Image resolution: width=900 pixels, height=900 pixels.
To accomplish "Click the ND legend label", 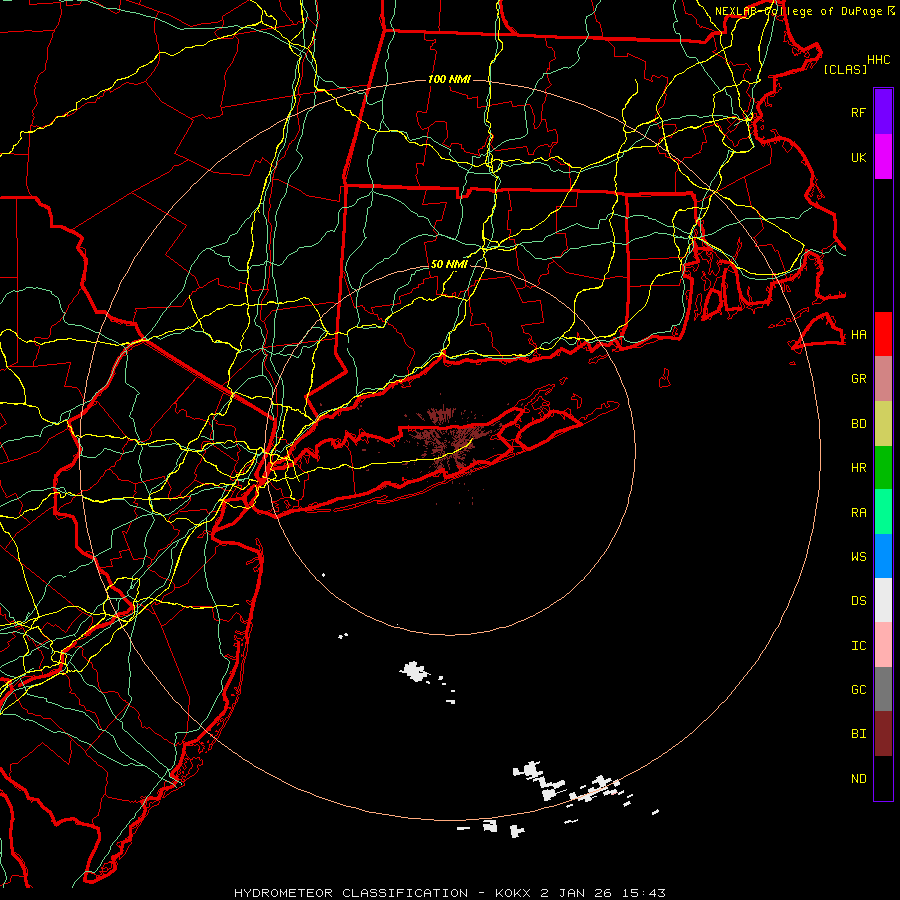I will [x=858, y=779].
